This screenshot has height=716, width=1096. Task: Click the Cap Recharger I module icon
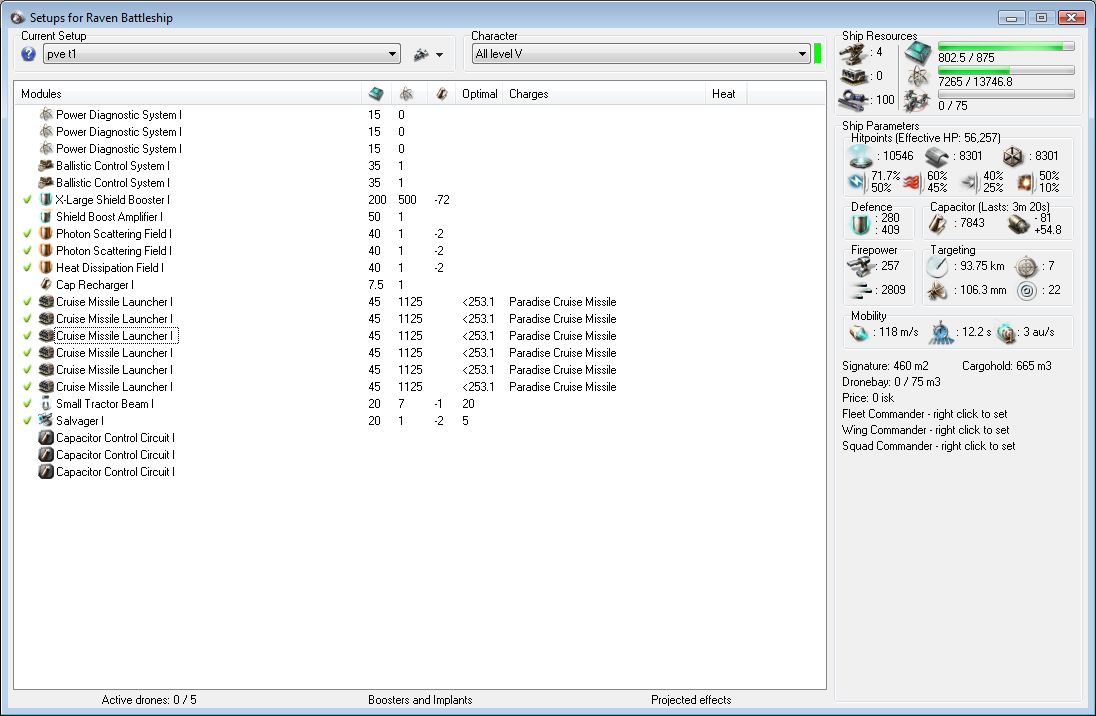(x=45, y=285)
